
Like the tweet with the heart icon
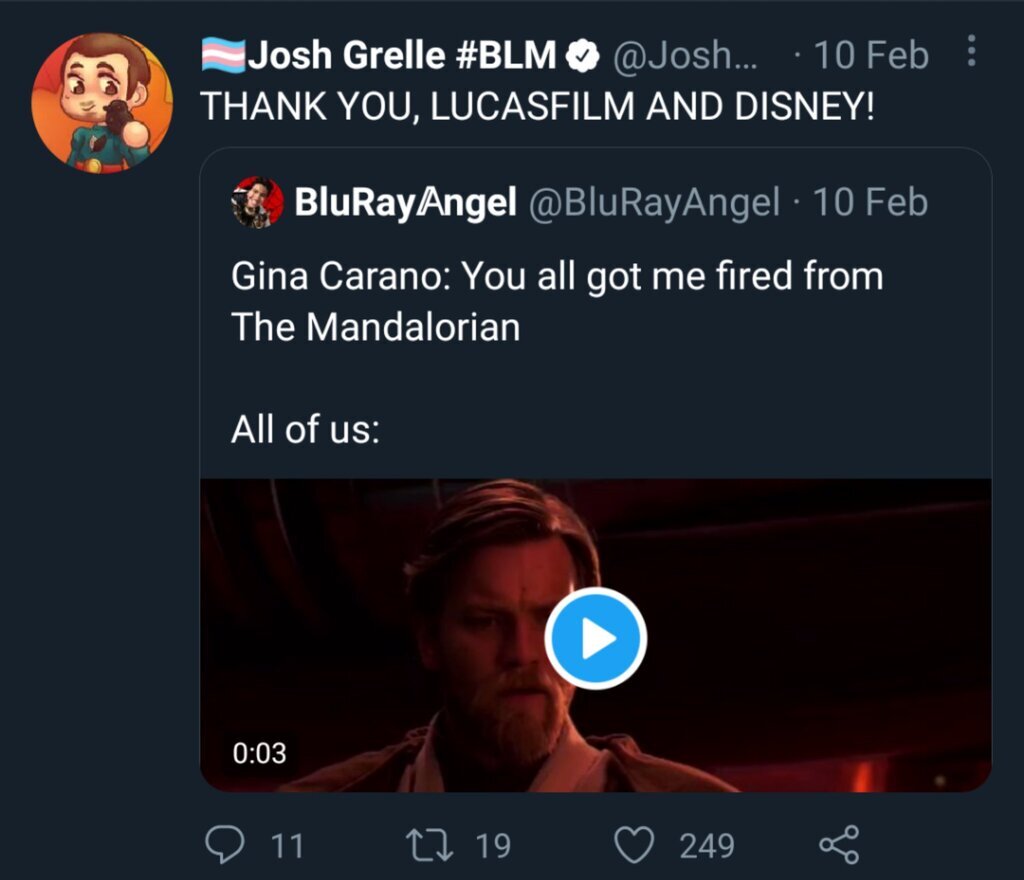point(632,846)
